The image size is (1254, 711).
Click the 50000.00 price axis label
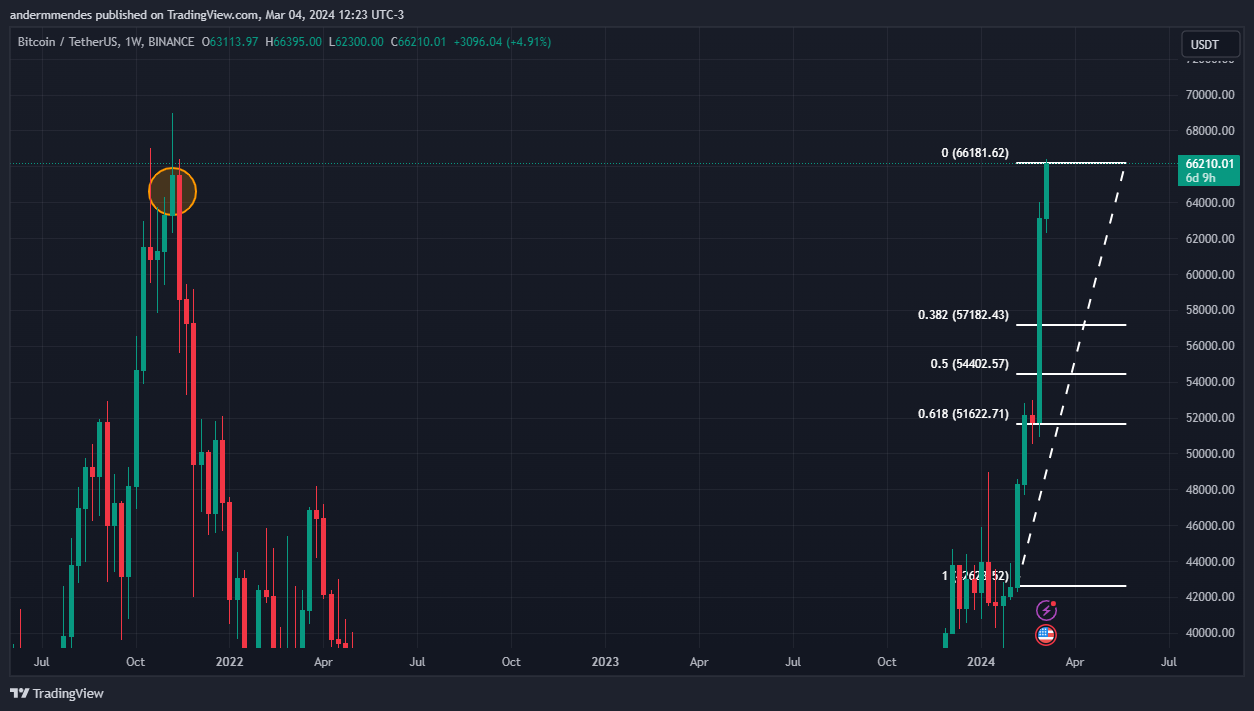[1209, 454]
